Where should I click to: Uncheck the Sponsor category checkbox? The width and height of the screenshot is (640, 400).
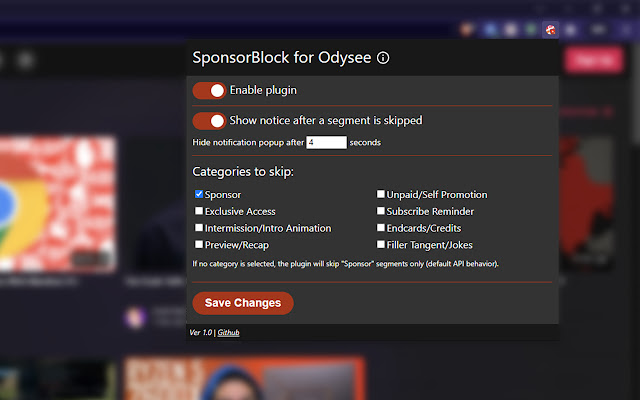tap(199, 194)
